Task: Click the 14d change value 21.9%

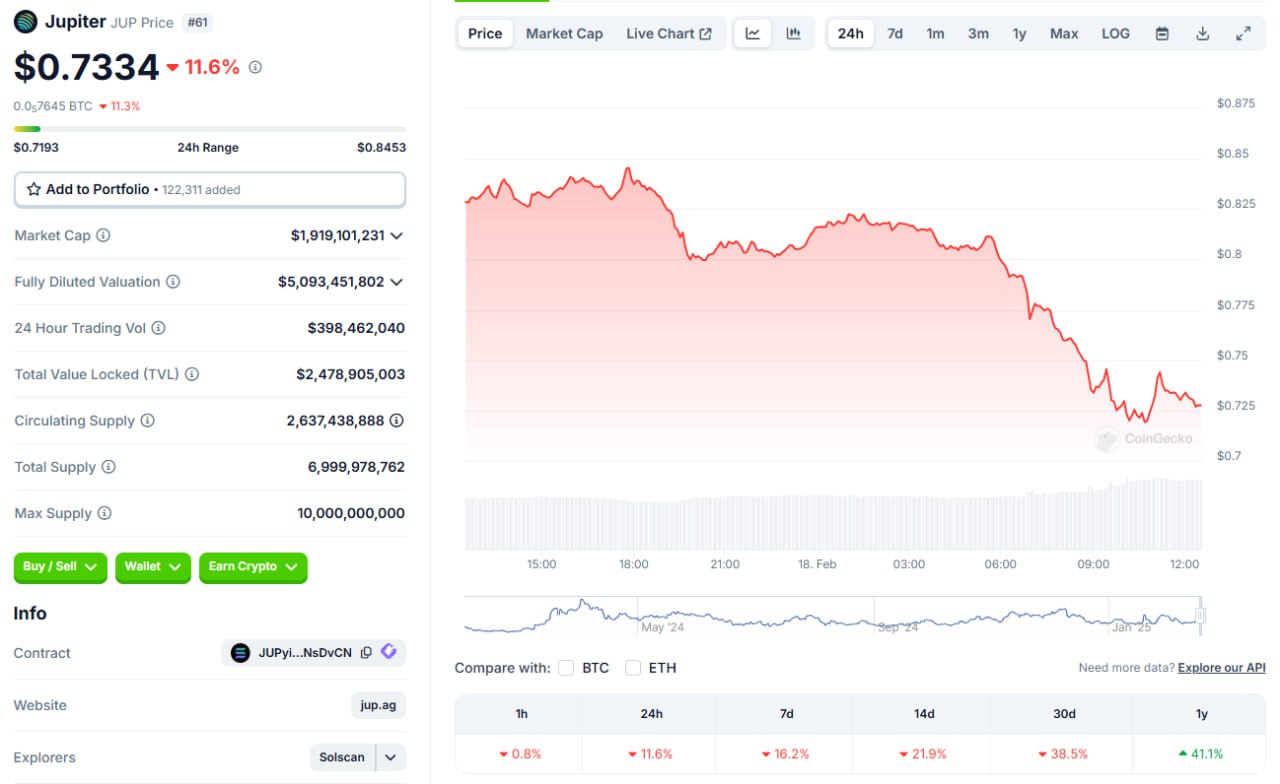Action: coord(923,754)
